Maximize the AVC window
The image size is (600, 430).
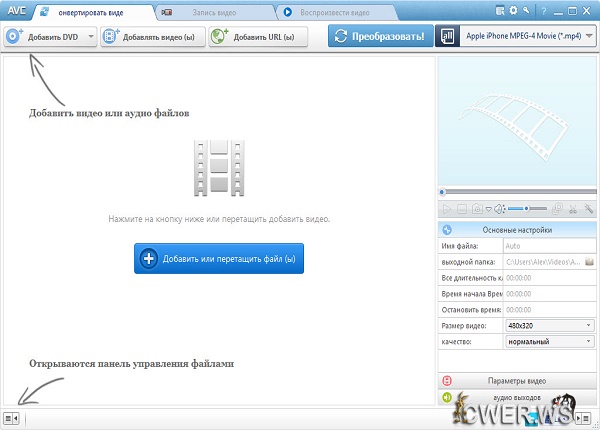pos(572,11)
